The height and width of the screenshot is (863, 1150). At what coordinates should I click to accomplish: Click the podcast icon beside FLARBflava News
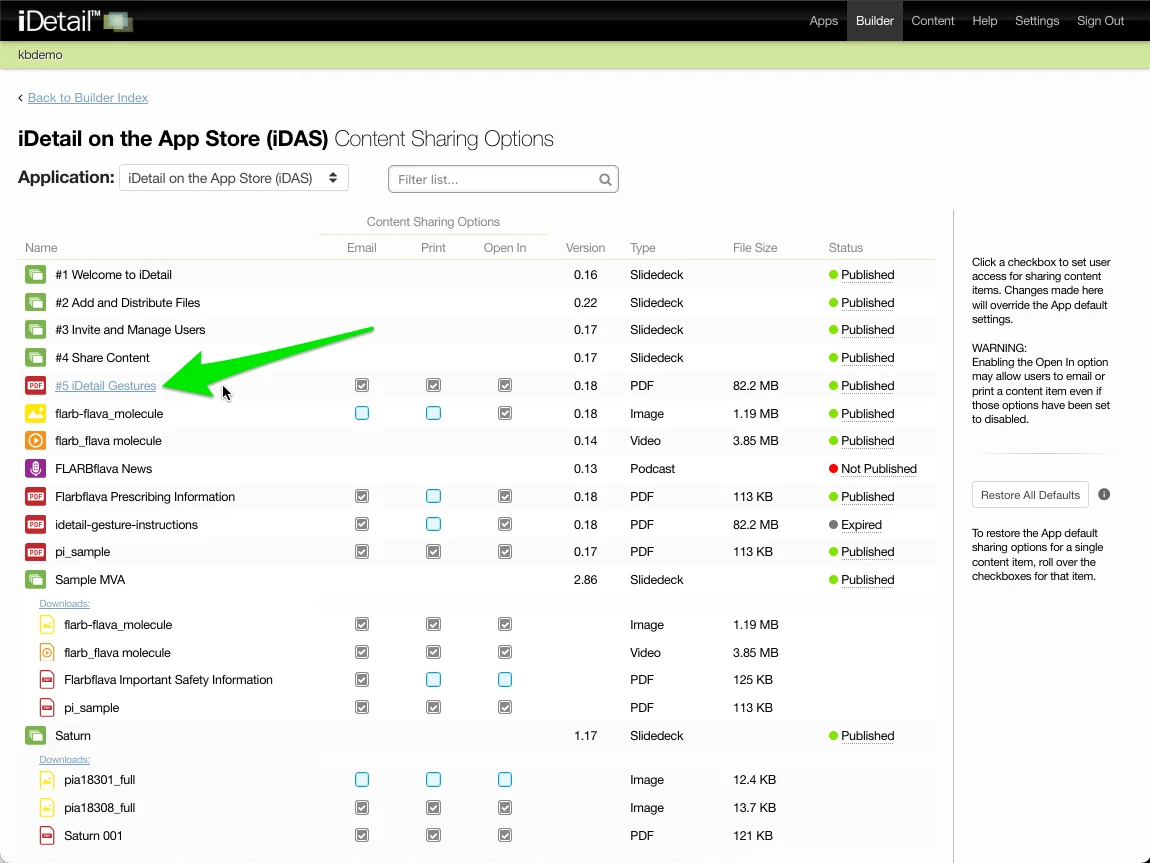[x=36, y=469]
